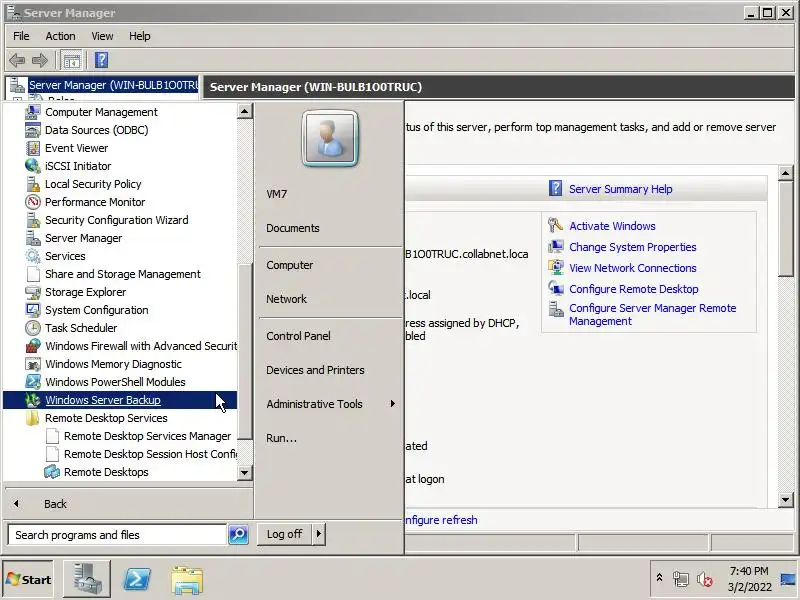Click the Server Manager icon in the Start menu list
The image size is (800, 600).
click(33, 238)
